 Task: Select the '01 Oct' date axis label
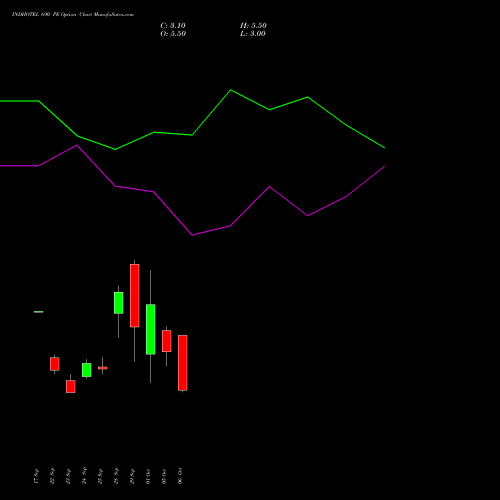point(148,476)
